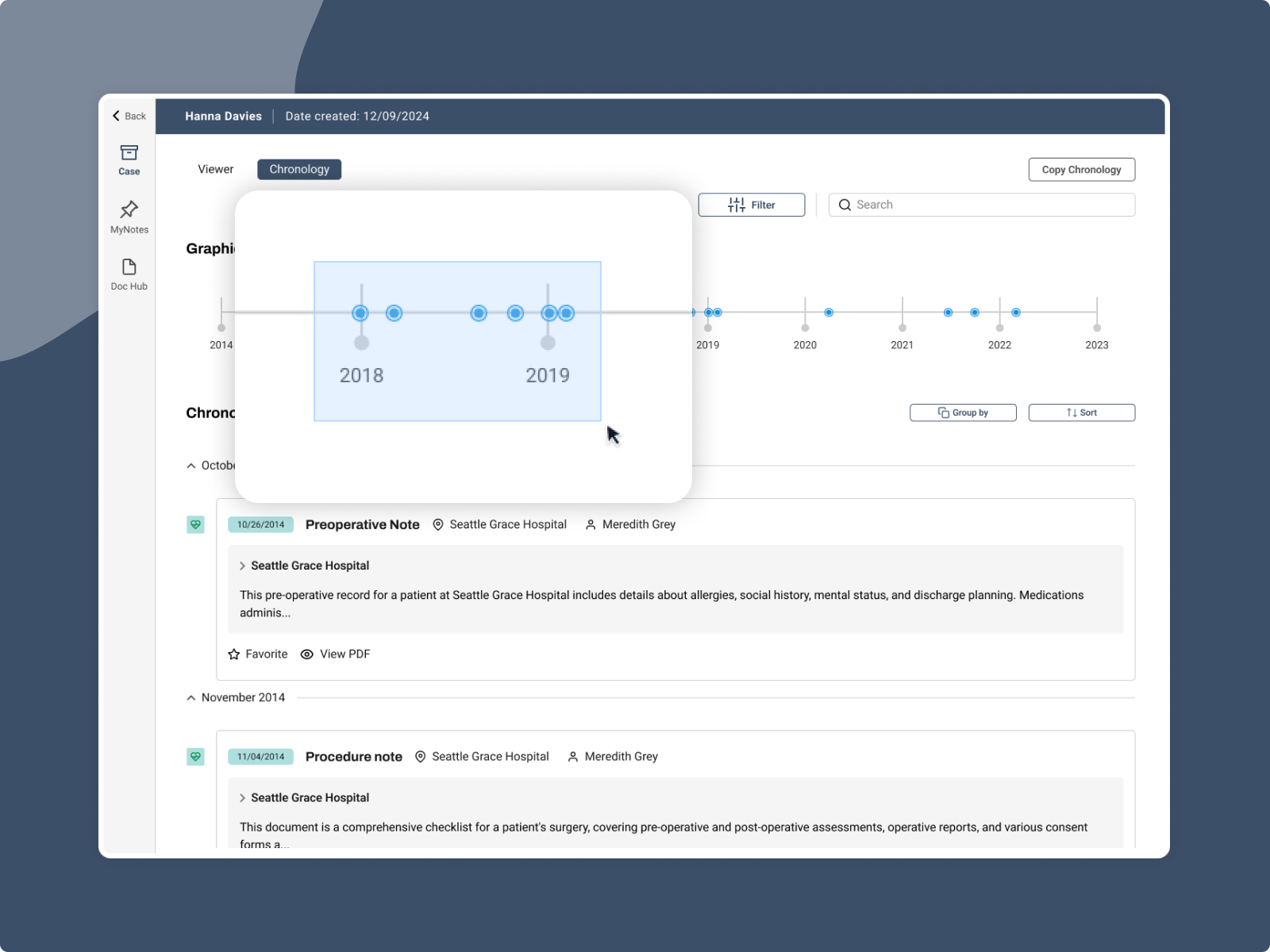This screenshot has width=1270, height=952.
Task: View PDF of Preoperative Note
Action: pos(336,654)
